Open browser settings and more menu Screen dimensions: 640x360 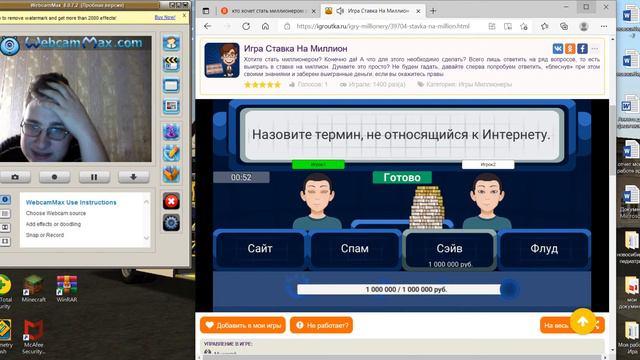click(x=604, y=27)
